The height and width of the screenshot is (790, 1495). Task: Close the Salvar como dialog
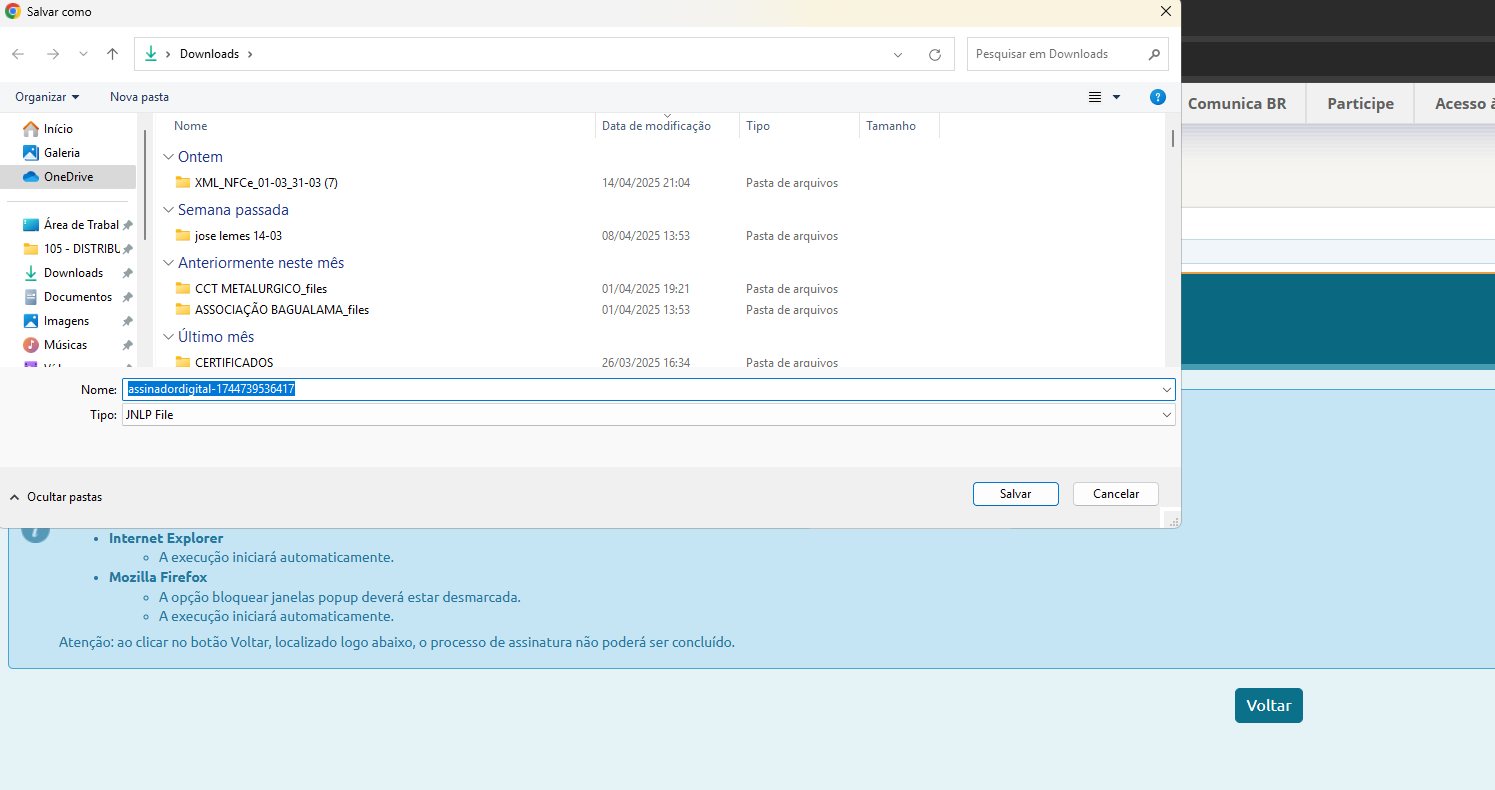1165,11
